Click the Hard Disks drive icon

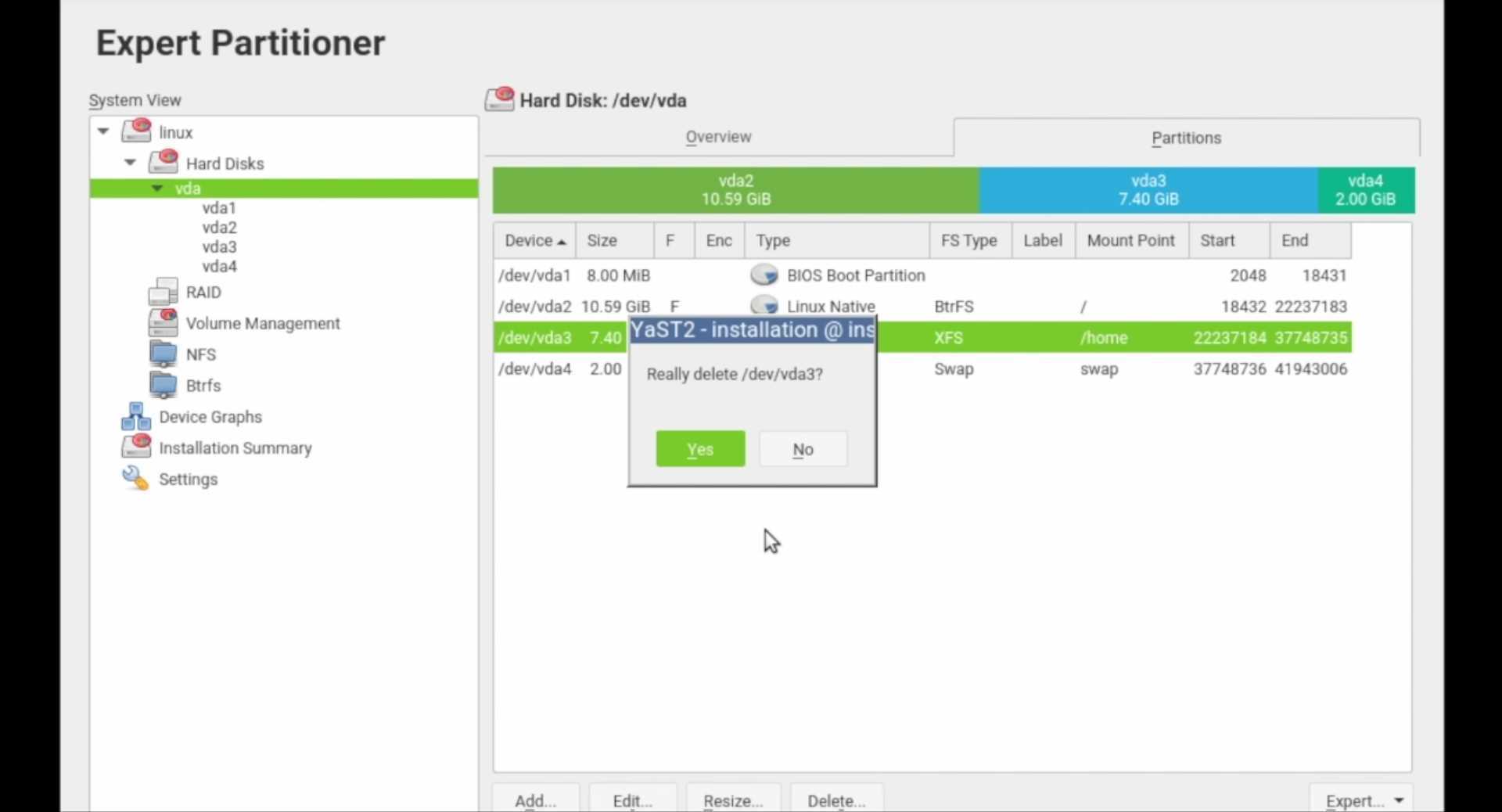[x=163, y=162]
